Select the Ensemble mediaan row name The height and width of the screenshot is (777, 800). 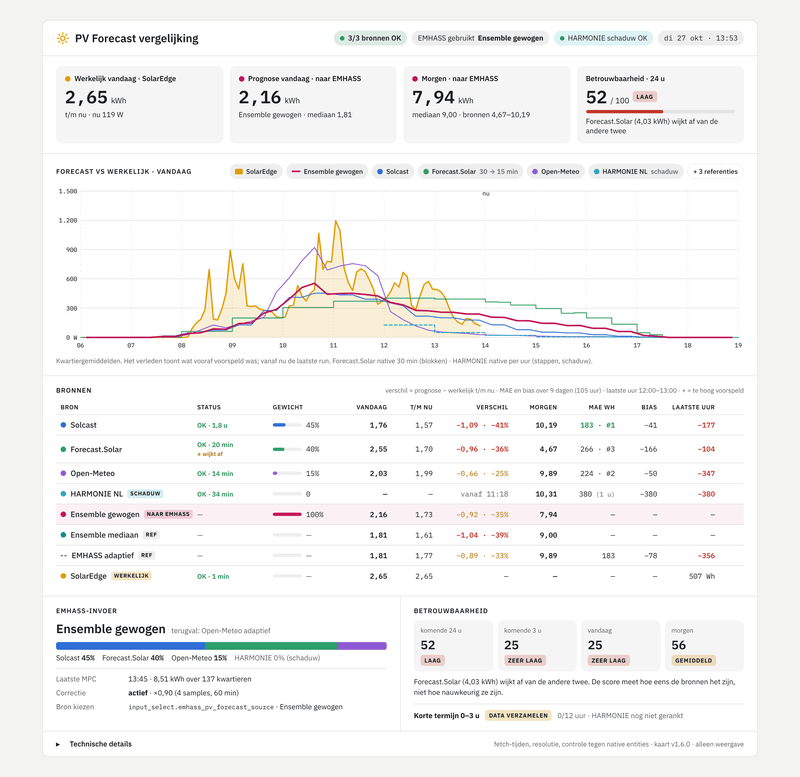click(104, 535)
